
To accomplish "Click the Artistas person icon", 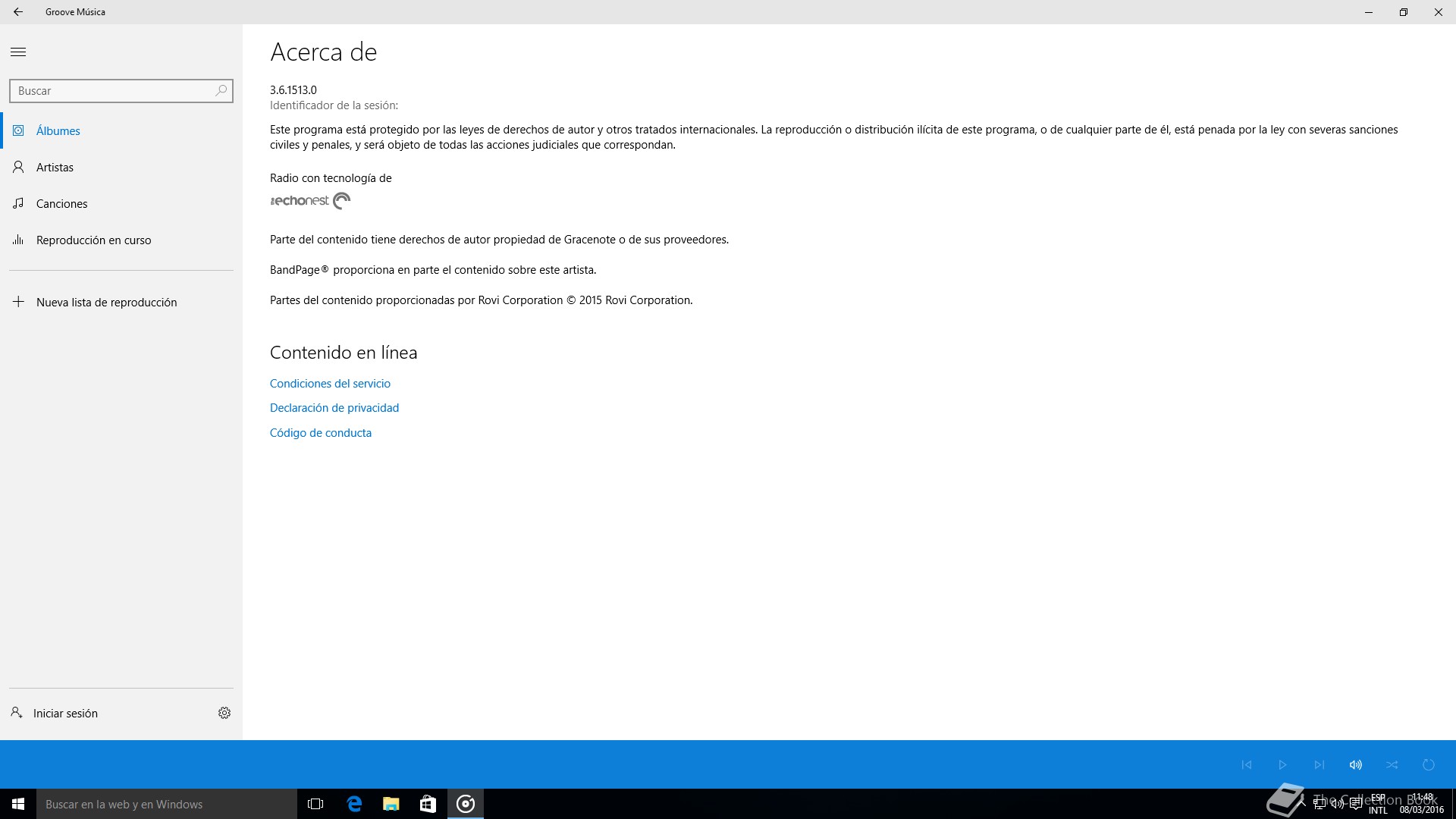I will pos(18,167).
